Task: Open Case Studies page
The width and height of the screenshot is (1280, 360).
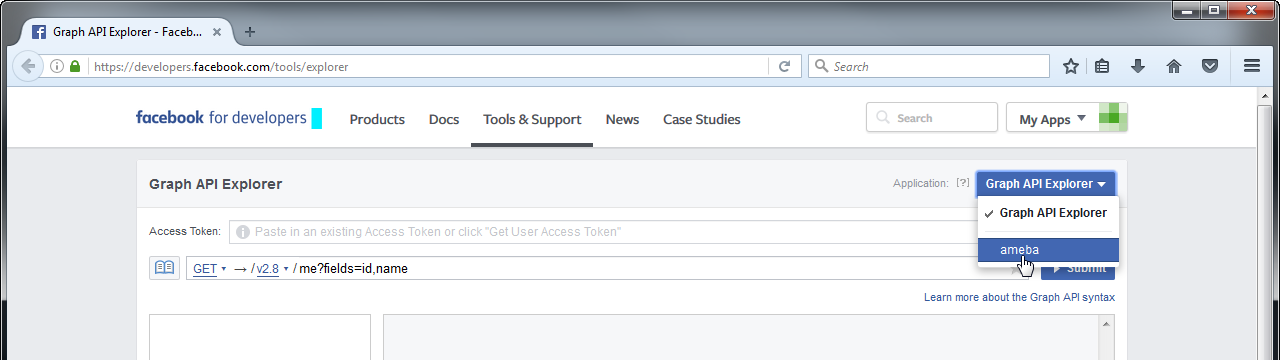Action: (702, 119)
